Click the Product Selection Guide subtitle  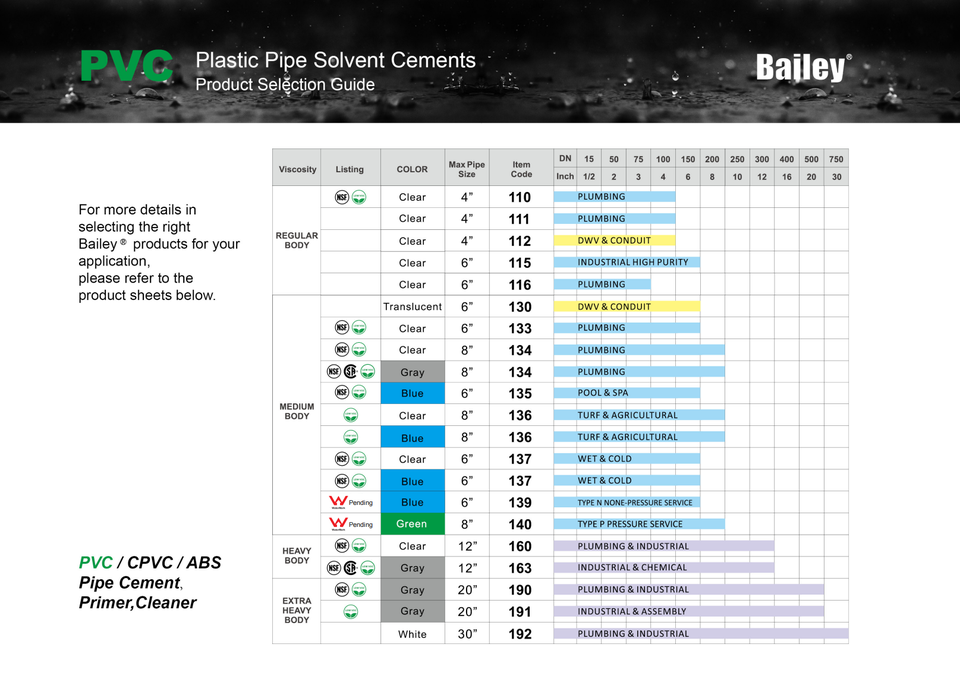pyautogui.click(x=285, y=84)
